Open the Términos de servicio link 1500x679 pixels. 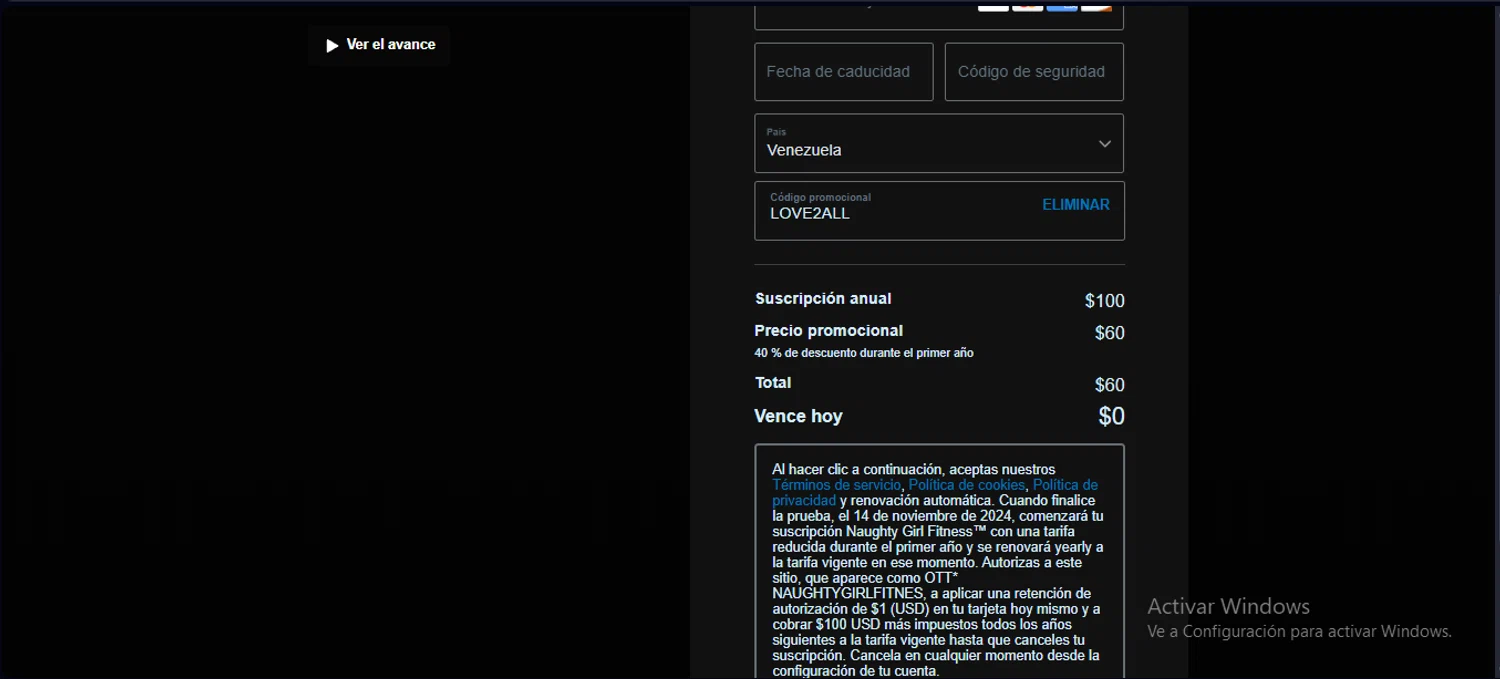pos(836,485)
